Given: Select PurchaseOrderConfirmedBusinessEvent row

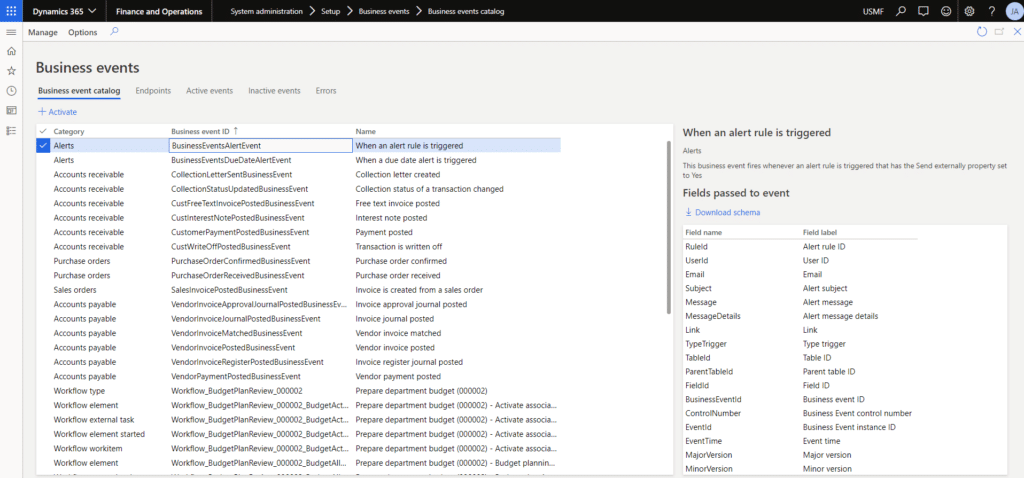Looking at the screenshot, I should click(298, 261).
